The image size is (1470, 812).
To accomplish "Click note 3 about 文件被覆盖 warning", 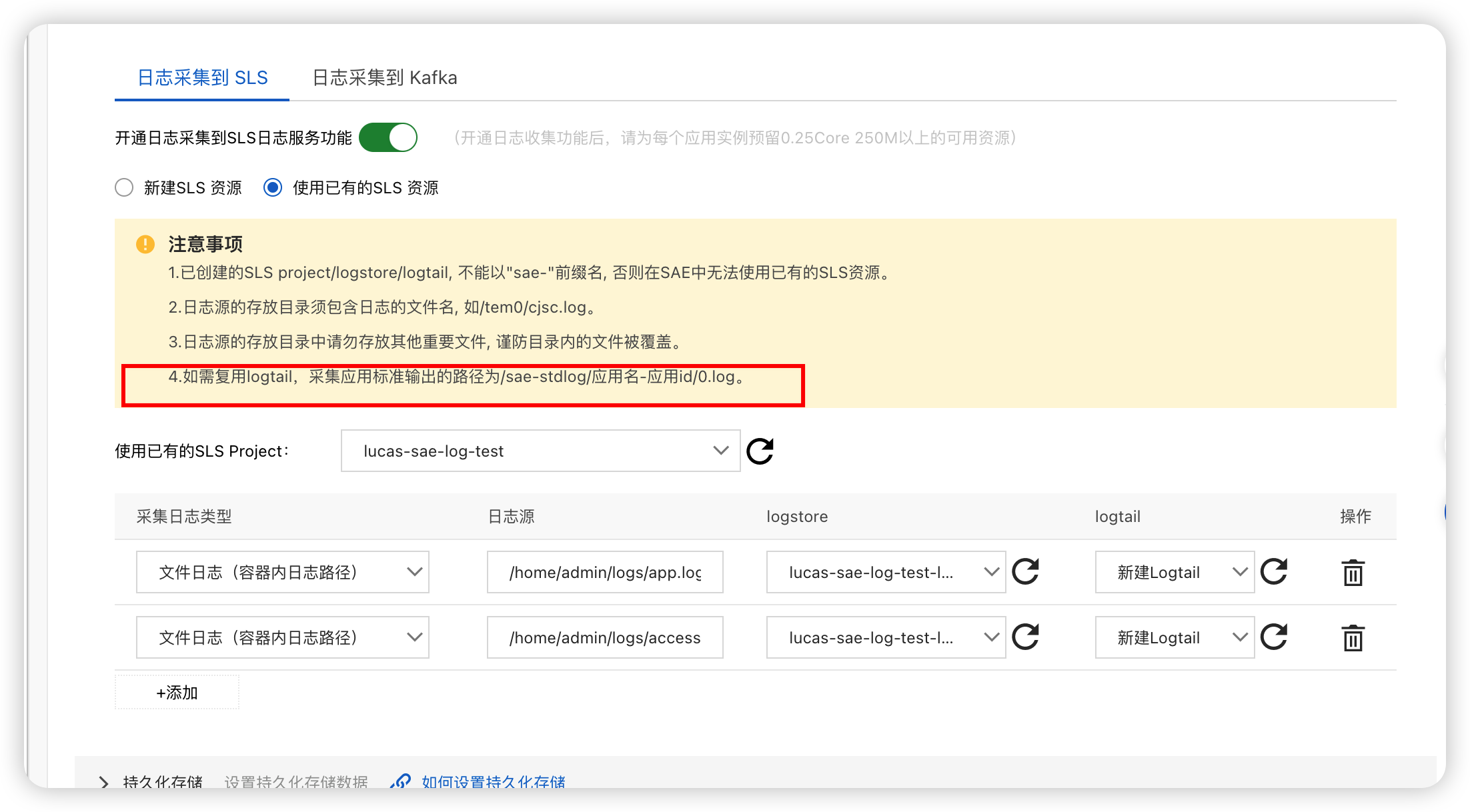I will [426, 343].
